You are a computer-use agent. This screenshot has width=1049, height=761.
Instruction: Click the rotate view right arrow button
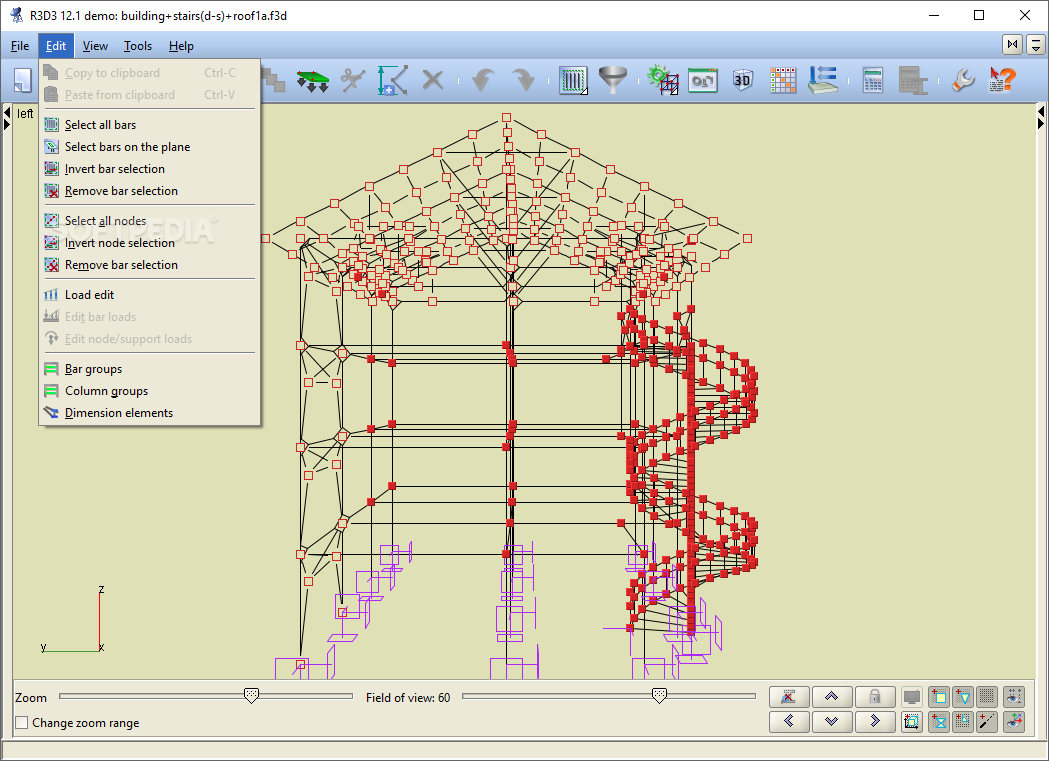tap(874, 722)
